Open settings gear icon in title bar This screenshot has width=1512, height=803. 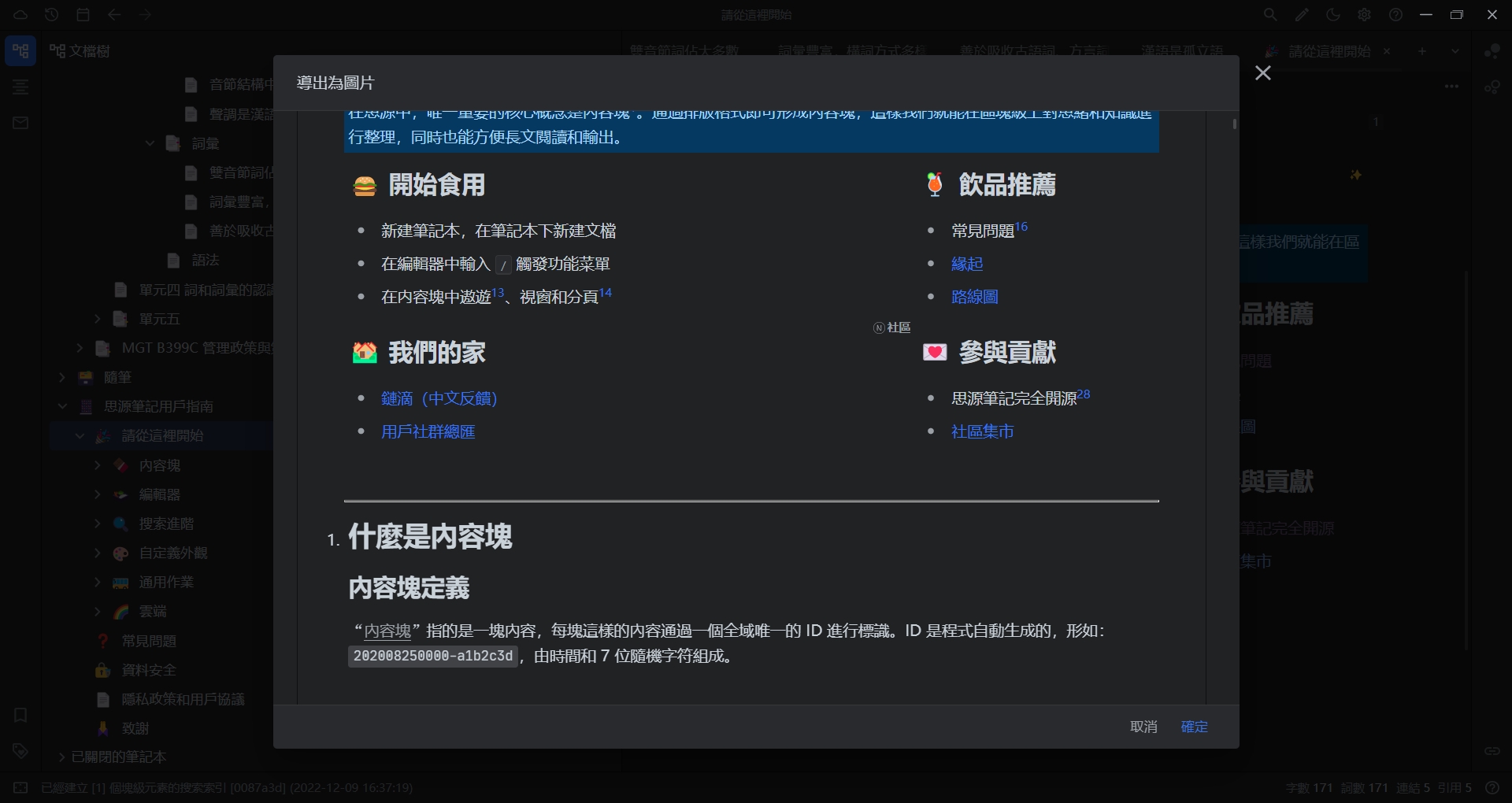[1365, 15]
